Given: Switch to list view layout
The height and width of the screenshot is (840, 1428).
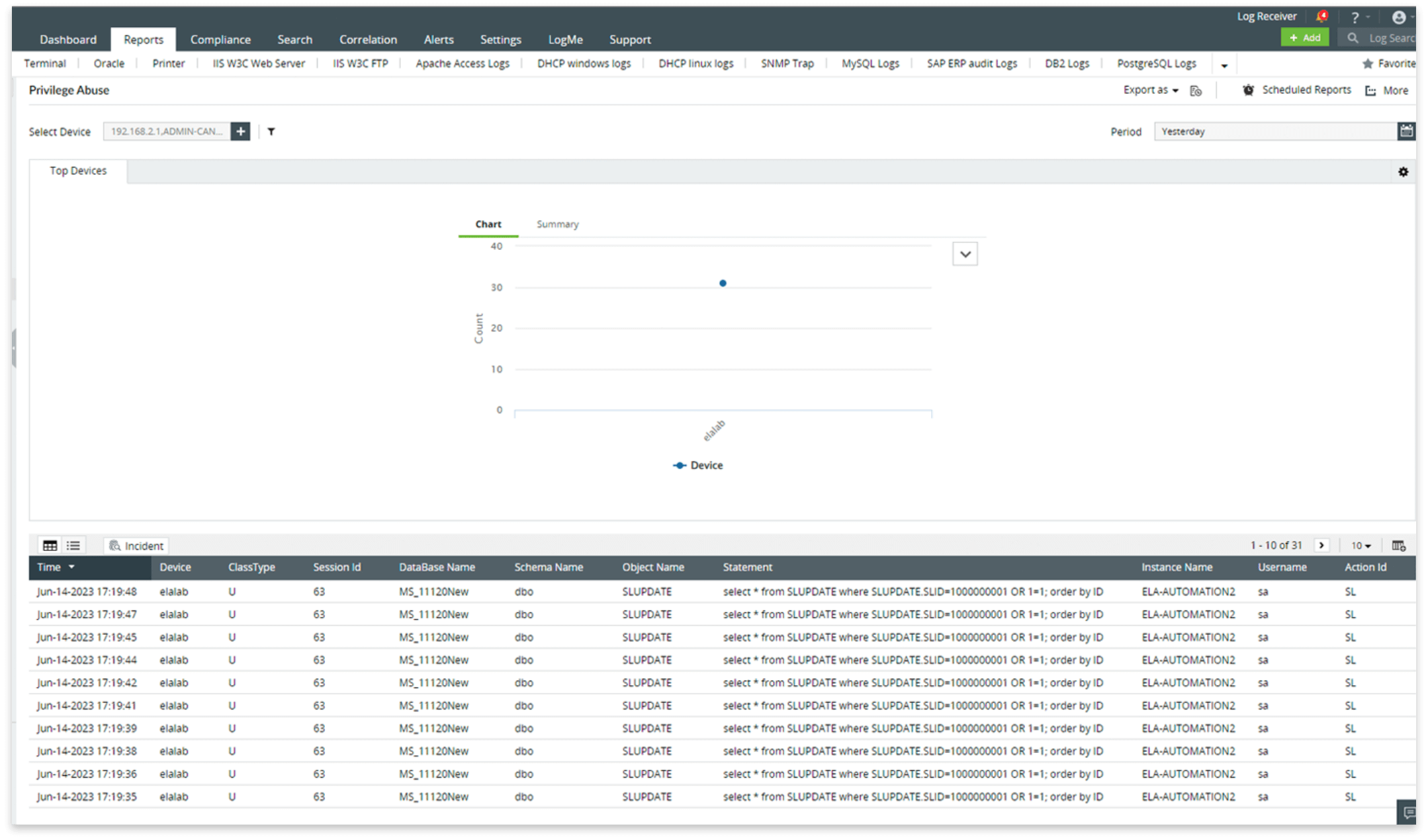Looking at the screenshot, I should pos(73,546).
